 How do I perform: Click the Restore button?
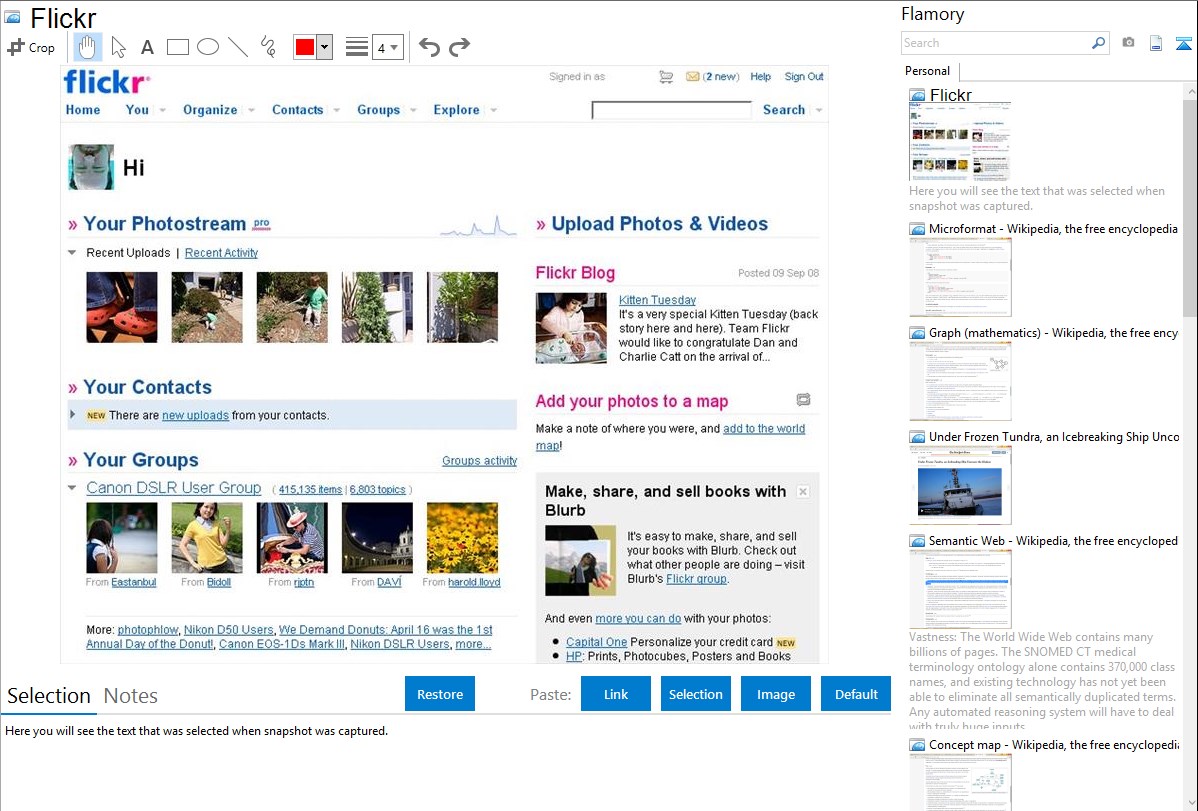pyautogui.click(x=440, y=694)
